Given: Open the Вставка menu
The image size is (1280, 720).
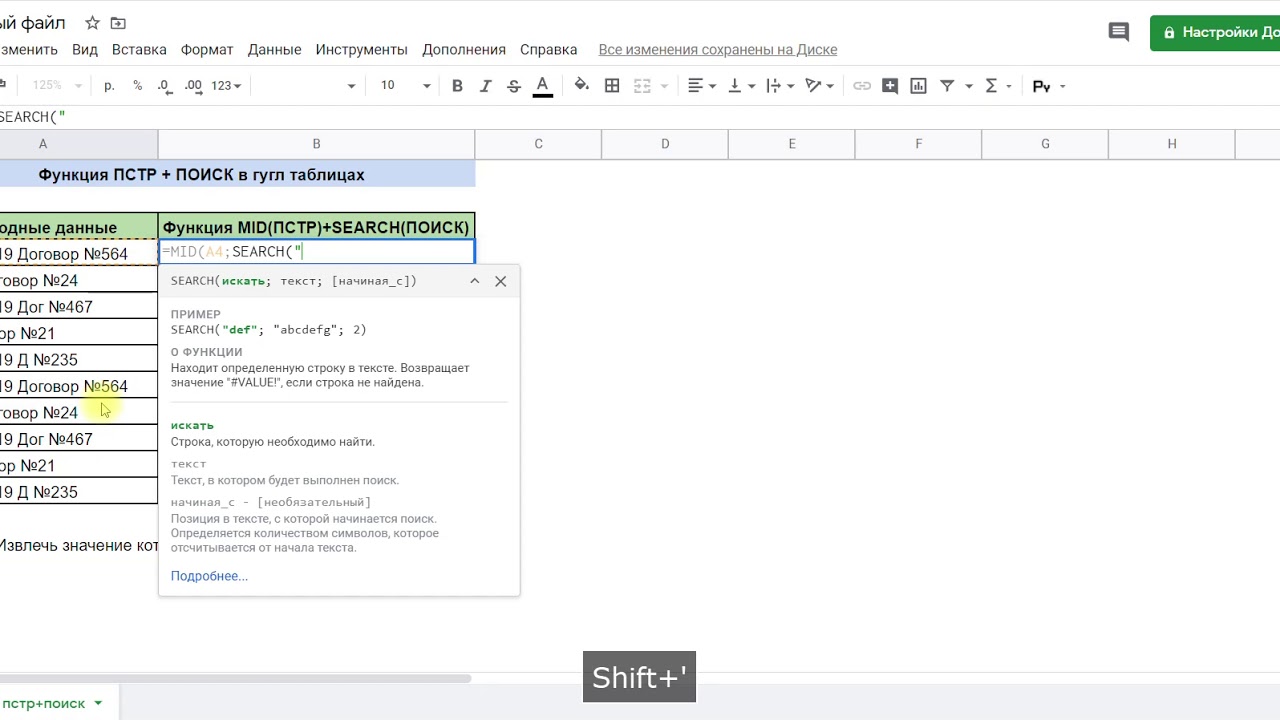Looking at the screenshot, I should pyautogui.click(x=139, y=49).
